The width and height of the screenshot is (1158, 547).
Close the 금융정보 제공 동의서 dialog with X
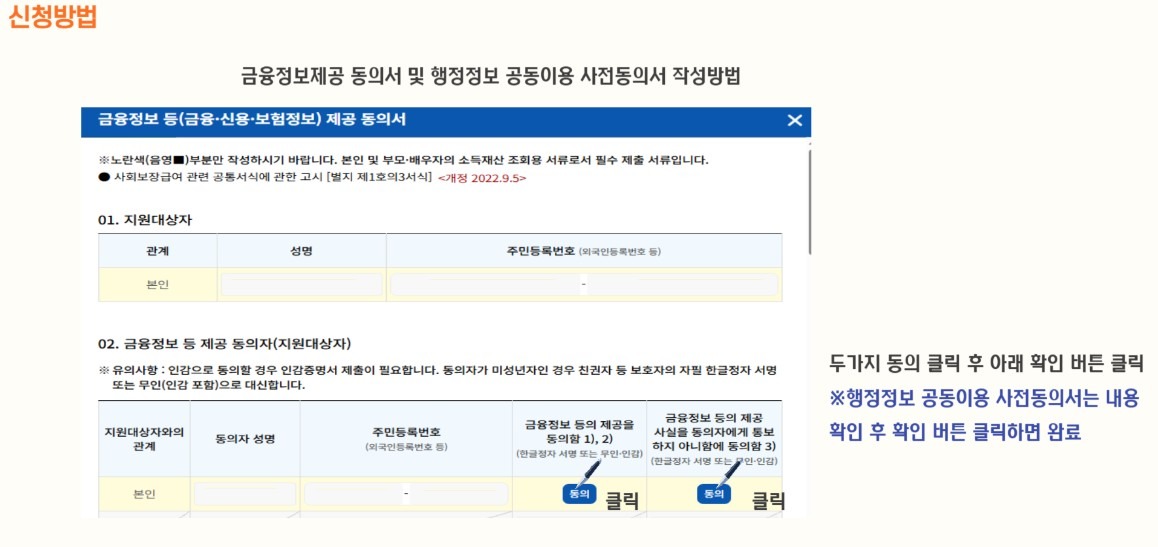(794, 120)
